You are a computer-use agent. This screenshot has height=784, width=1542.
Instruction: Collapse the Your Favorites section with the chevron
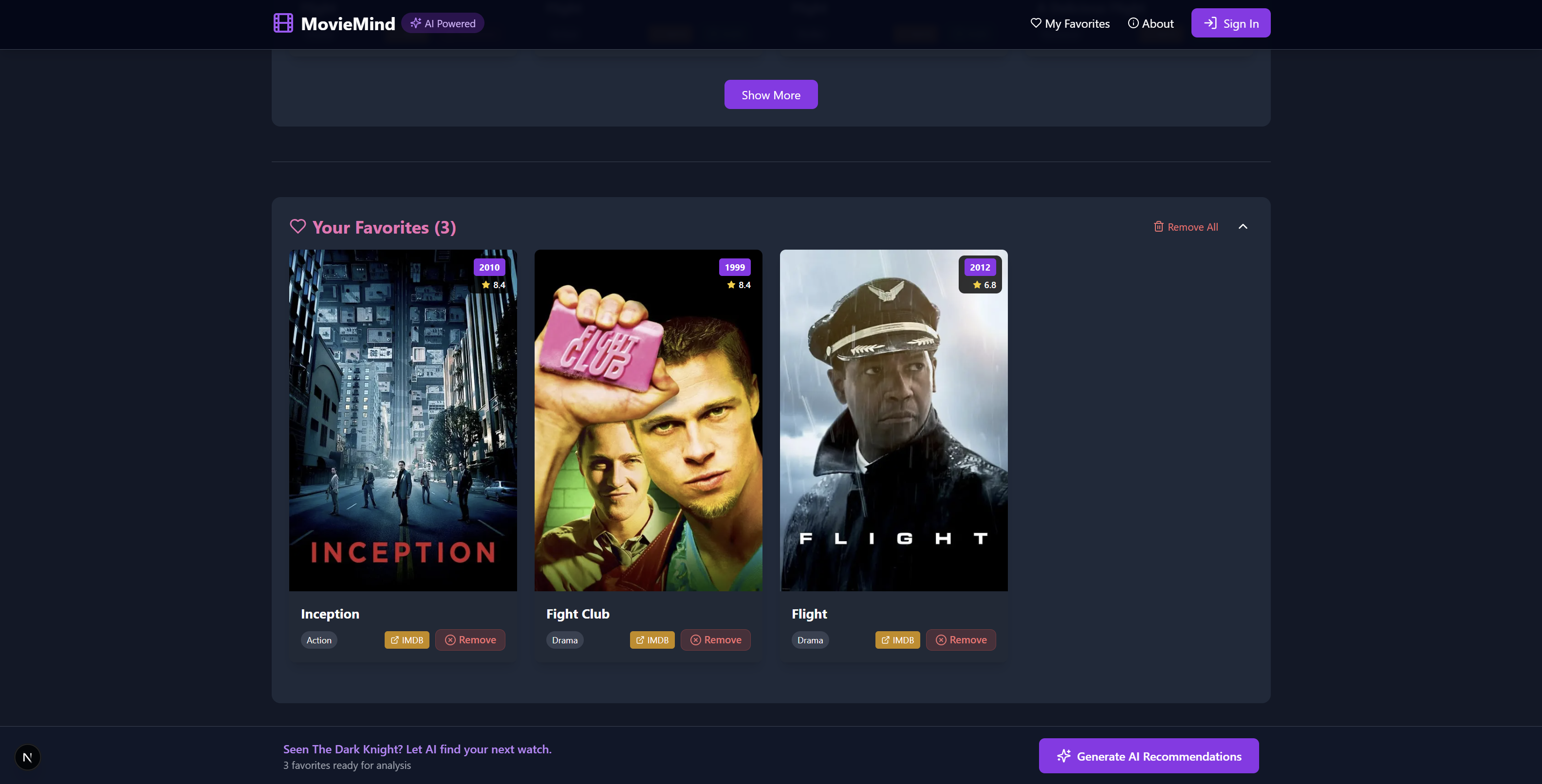(1244, 227)
